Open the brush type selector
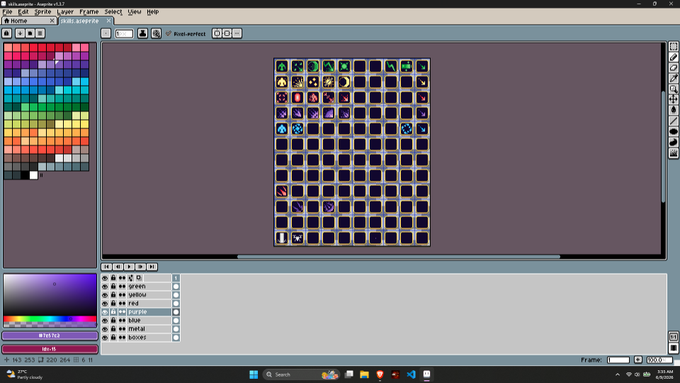 106,33
